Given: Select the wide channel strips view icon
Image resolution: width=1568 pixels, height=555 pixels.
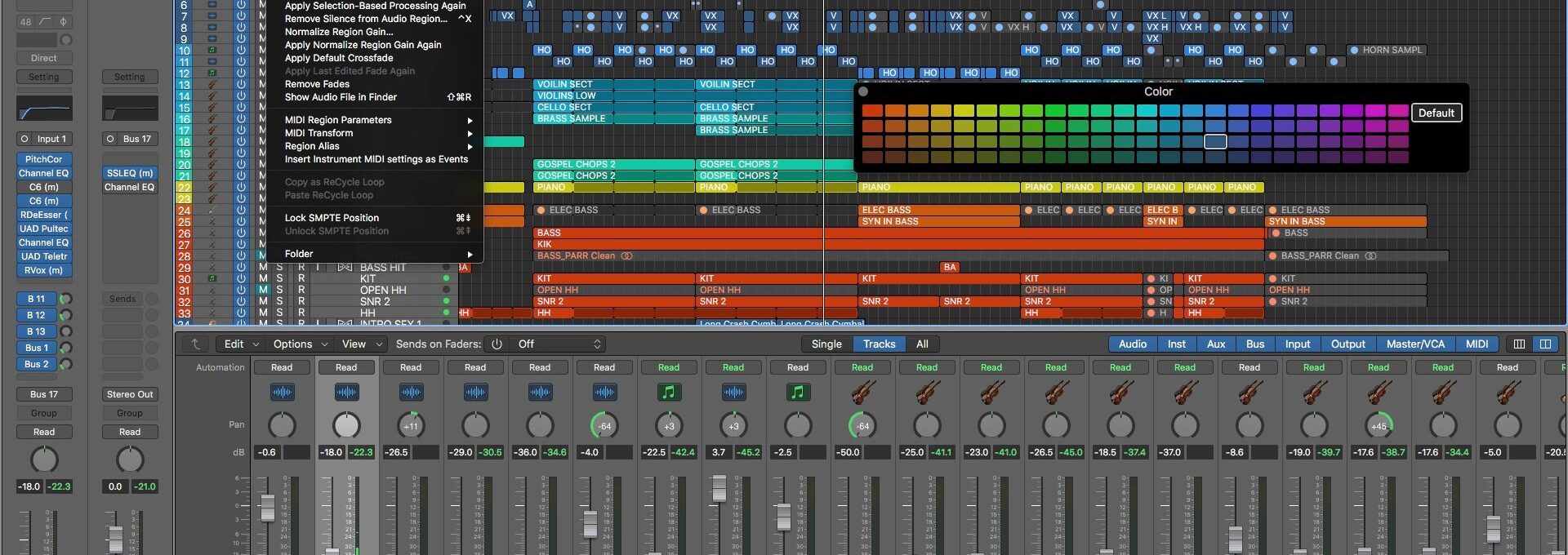Looking at the screenshot, I should click(x=1545, y=344).
